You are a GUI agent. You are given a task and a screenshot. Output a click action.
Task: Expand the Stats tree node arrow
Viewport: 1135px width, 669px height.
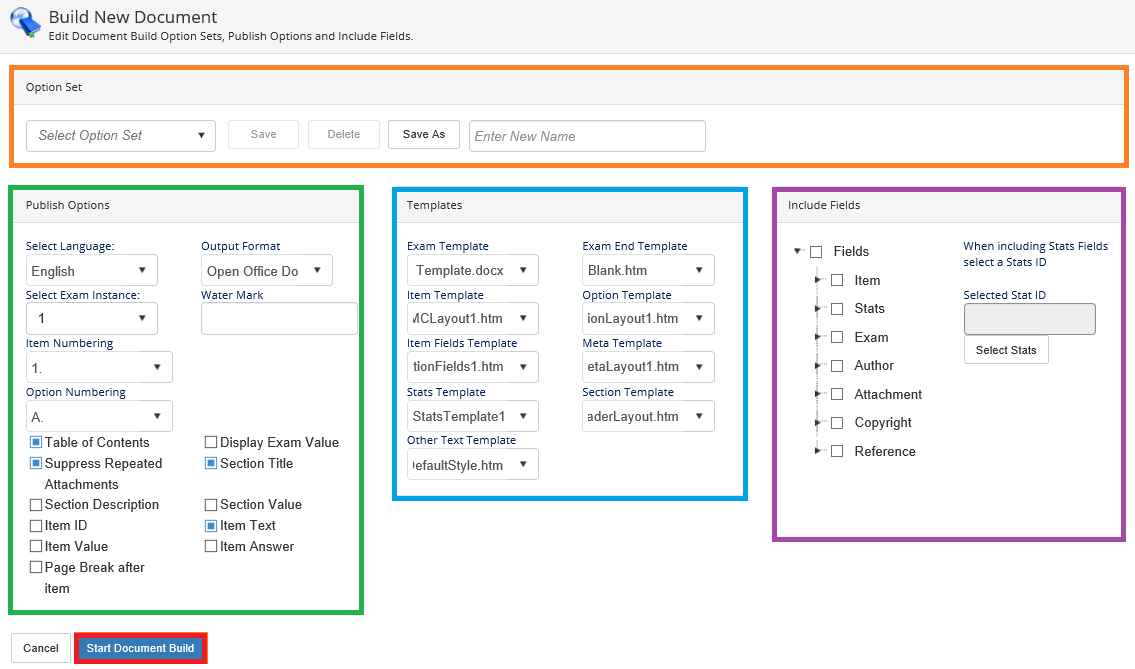pyautogui.click(x=818, y=308)
